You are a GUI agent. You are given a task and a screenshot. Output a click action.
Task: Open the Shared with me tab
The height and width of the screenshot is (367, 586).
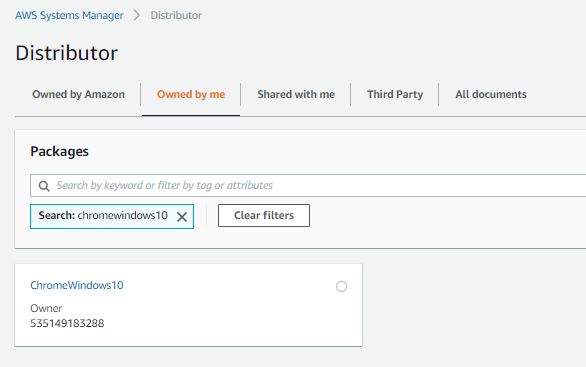tap(296, 95)
